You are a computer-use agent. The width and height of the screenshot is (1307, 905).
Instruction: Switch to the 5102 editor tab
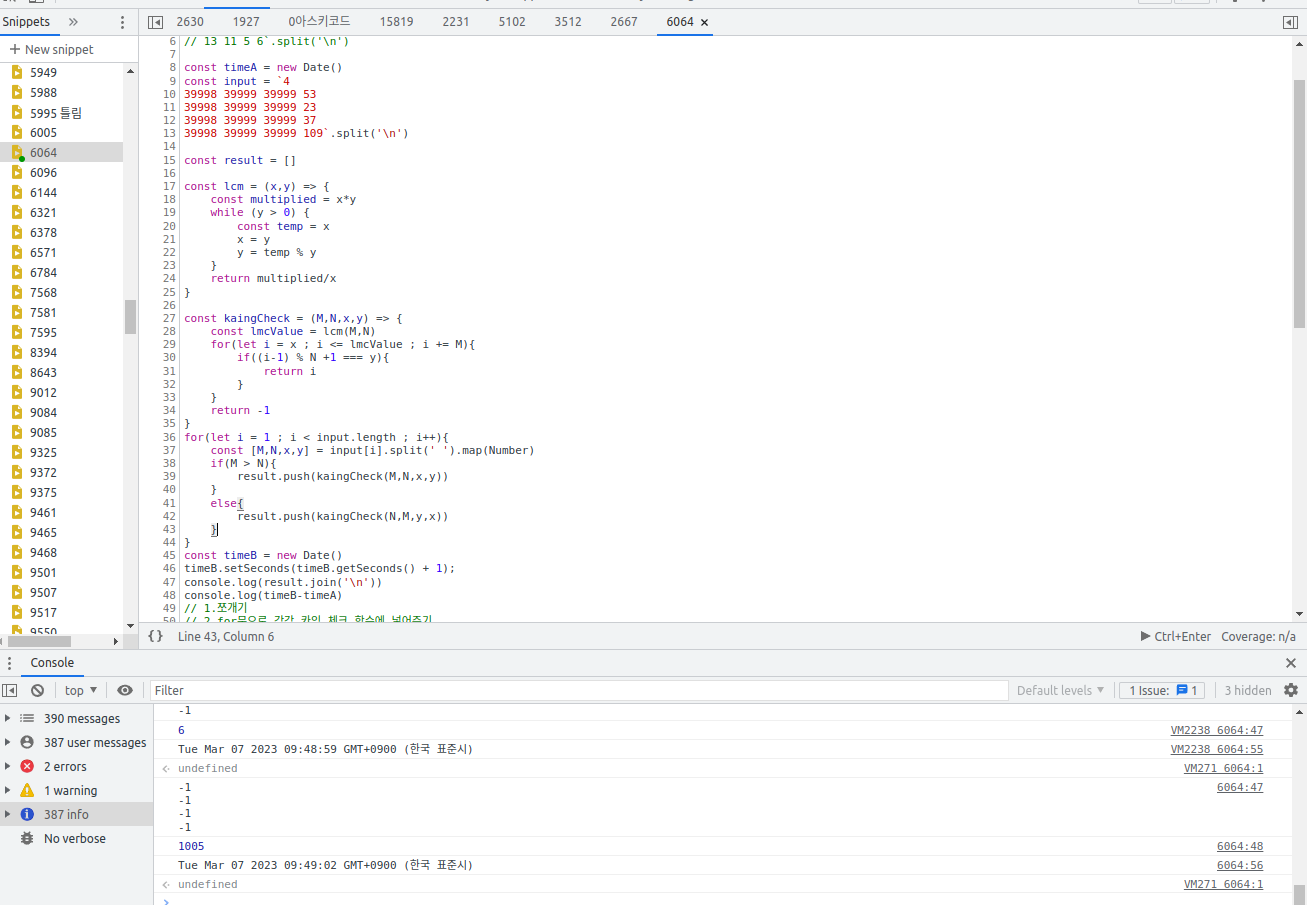(x=512, y=22)
